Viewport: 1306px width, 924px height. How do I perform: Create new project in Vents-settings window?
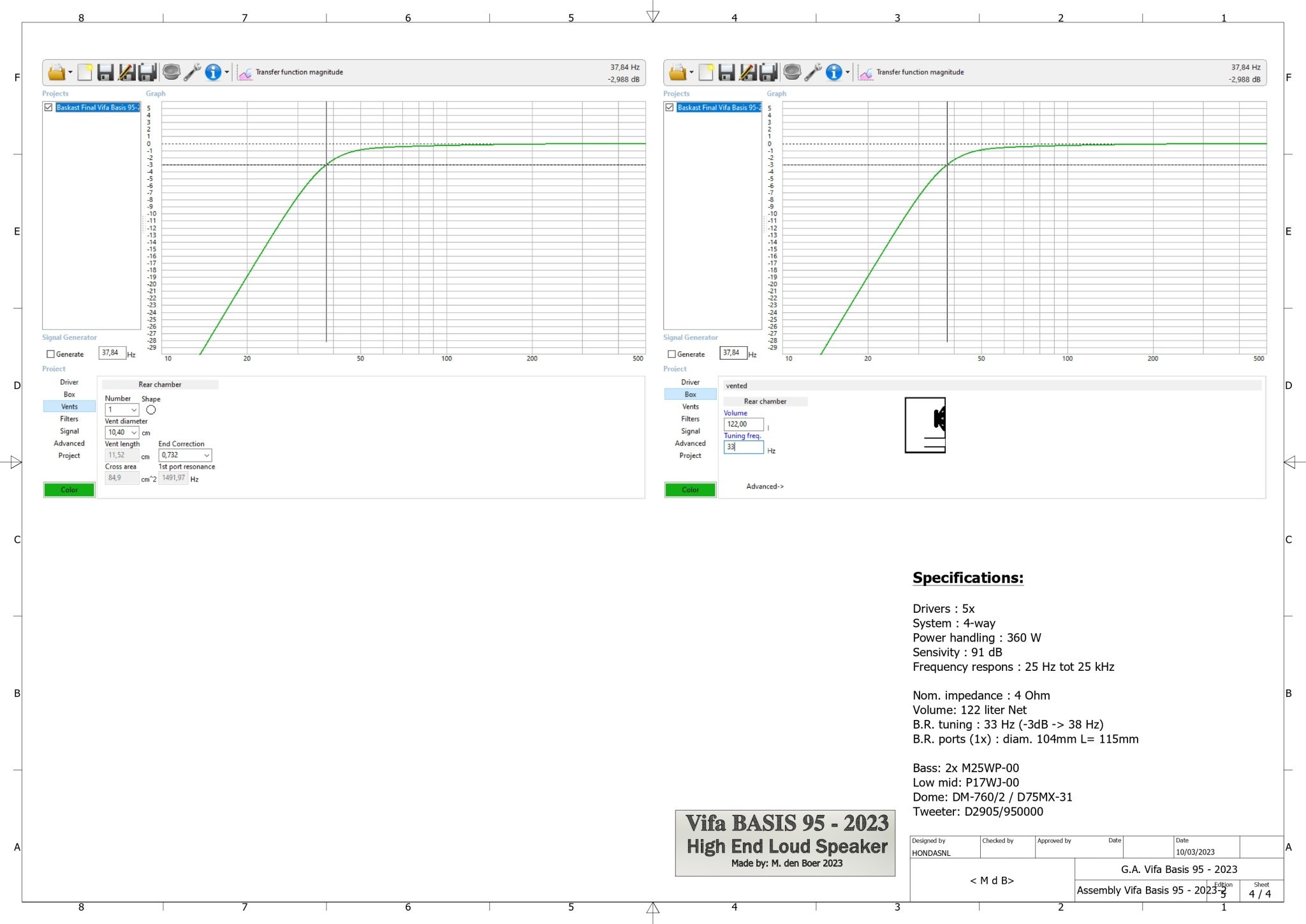[85, 72]
